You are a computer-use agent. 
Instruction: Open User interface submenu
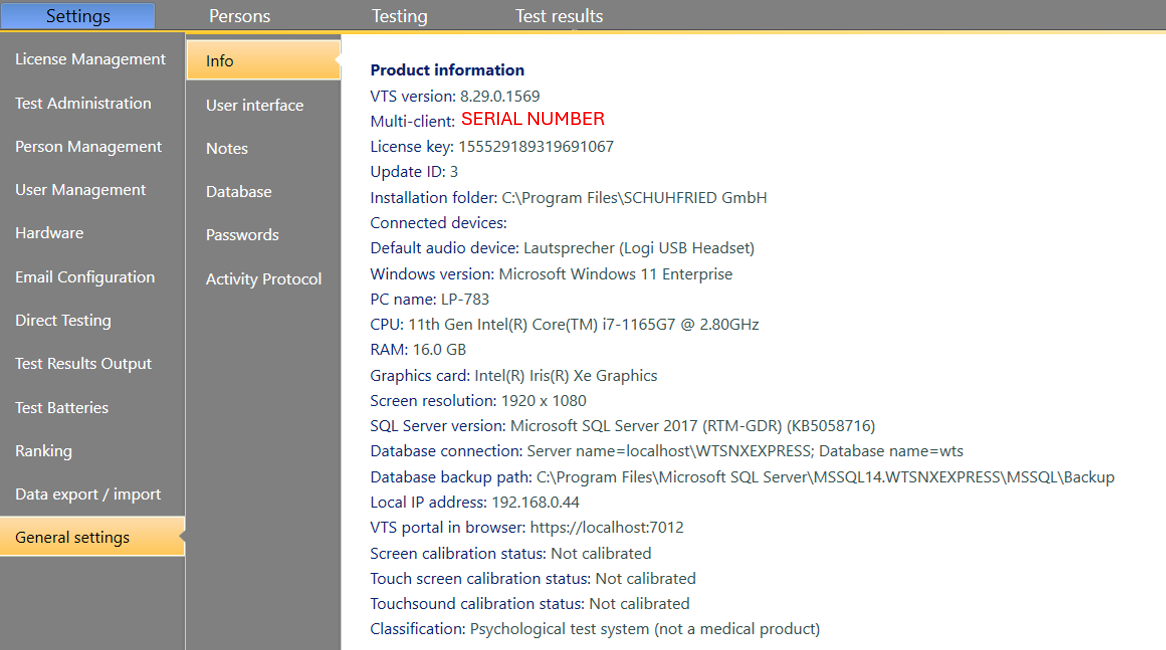click(x=255, y=105)
